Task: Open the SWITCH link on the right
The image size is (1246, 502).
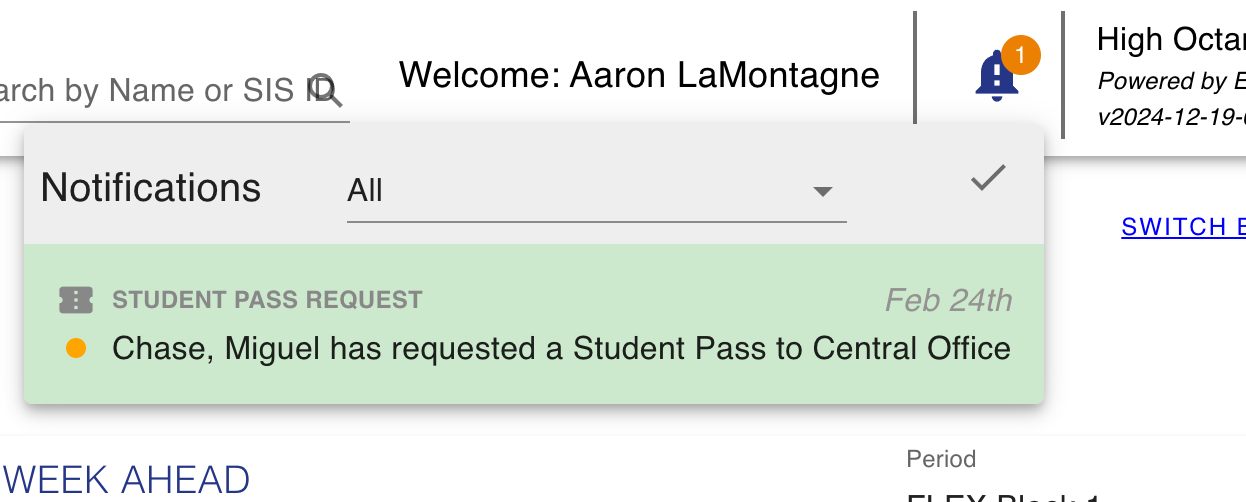Action: [x=1183, y=227]
